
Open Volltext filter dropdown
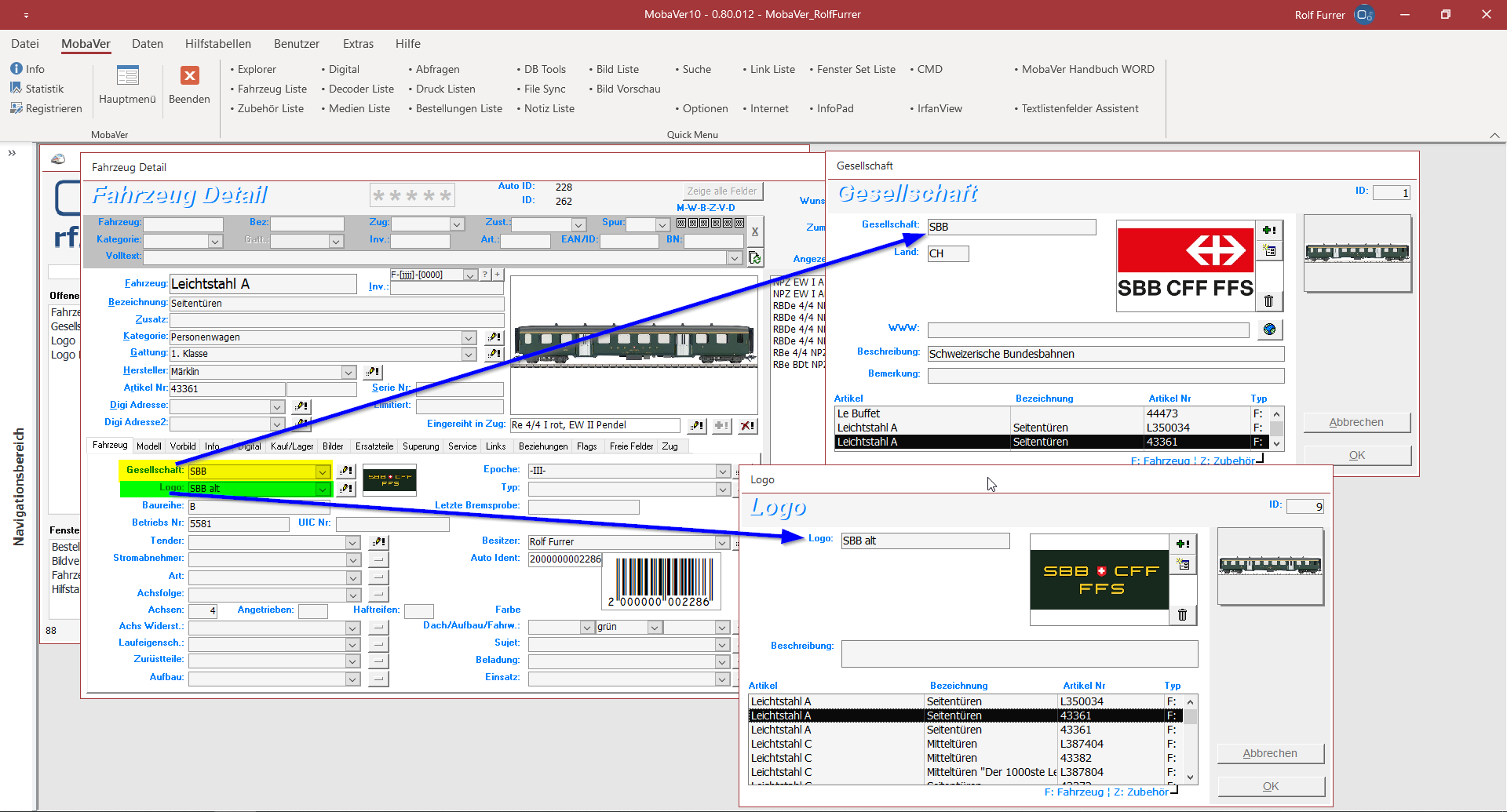pyautogui.click(x=735, y=257)
